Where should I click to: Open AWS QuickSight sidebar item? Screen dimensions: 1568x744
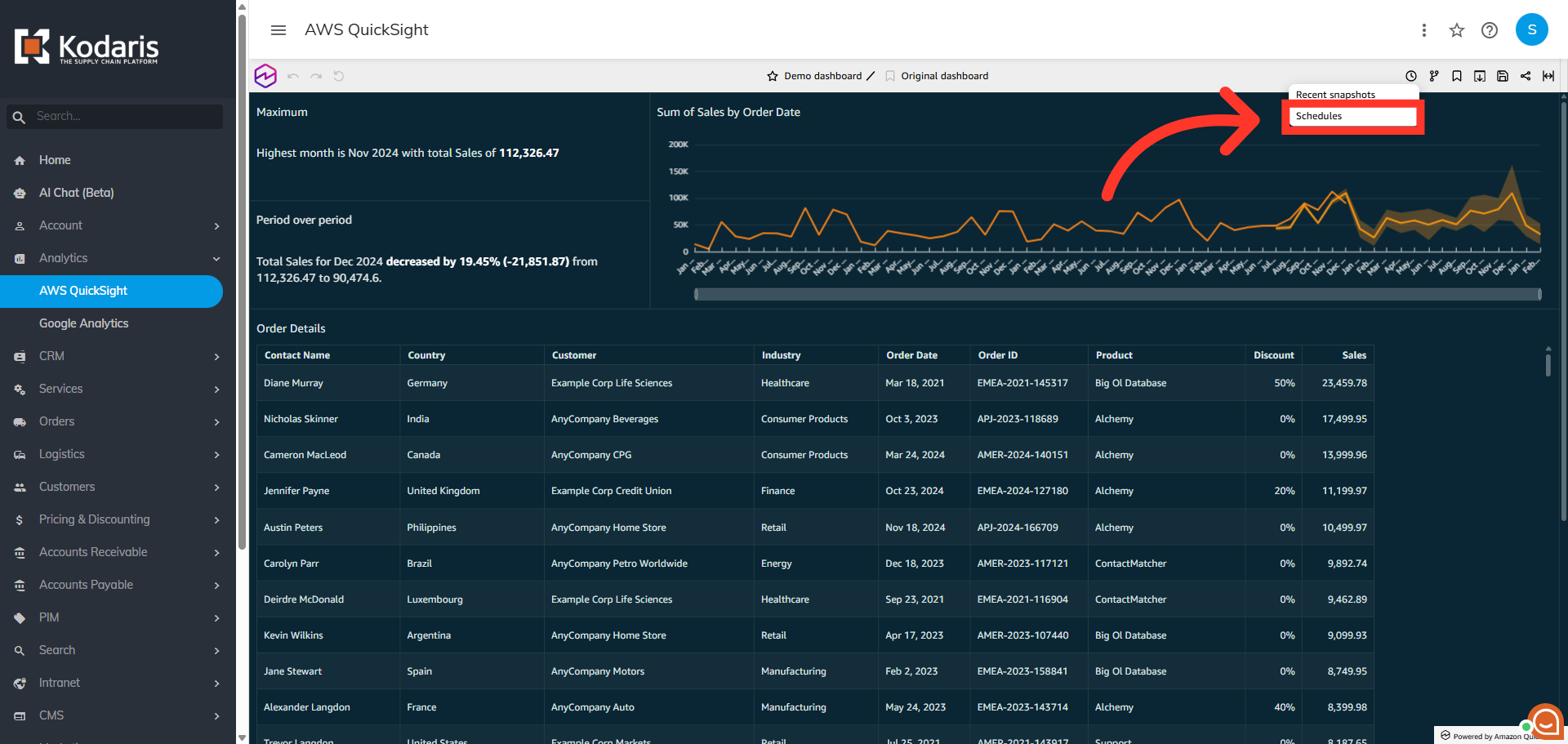pos(111,291)
